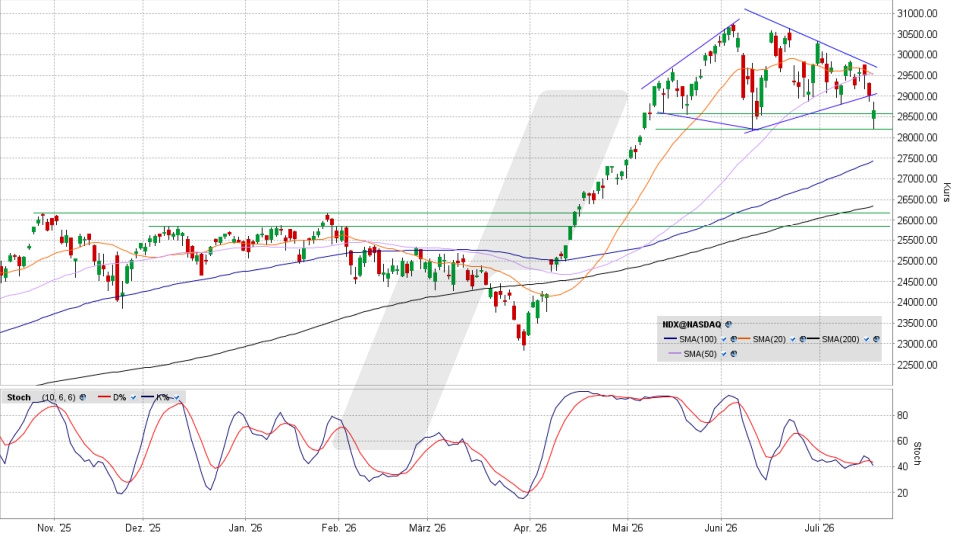
Task: Click the dark blue SMA(100) line swatch
Action: click(670, 339)
